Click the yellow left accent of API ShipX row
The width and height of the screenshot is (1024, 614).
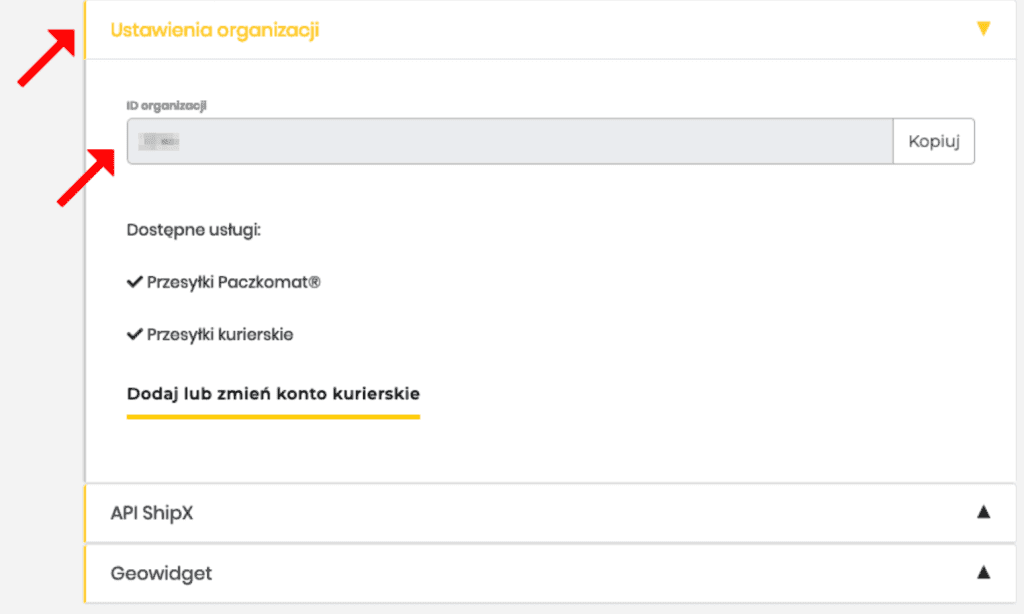86,513
